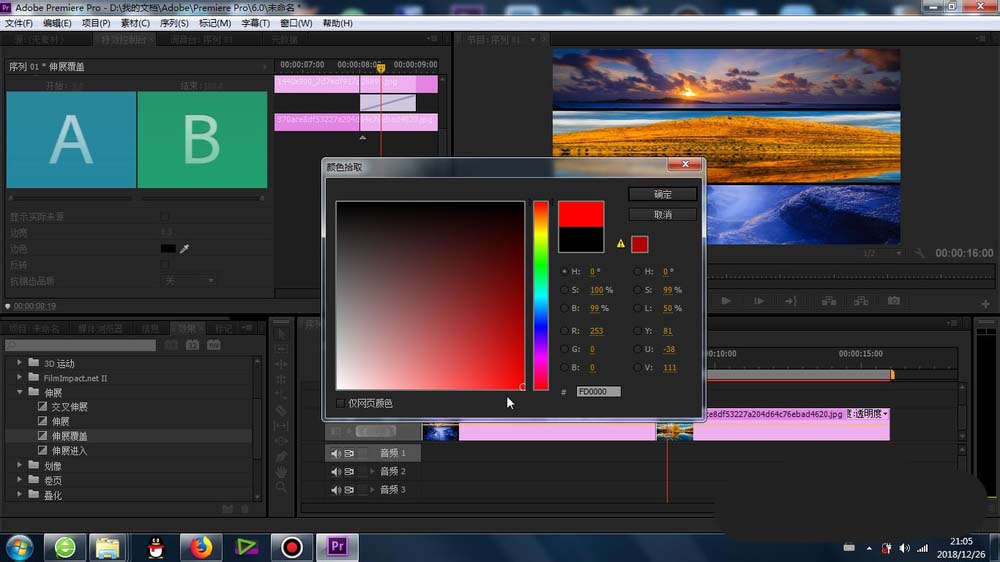Select the L lightness radio button
This screenshot has height=562, width=1000.
pos(637,308)
